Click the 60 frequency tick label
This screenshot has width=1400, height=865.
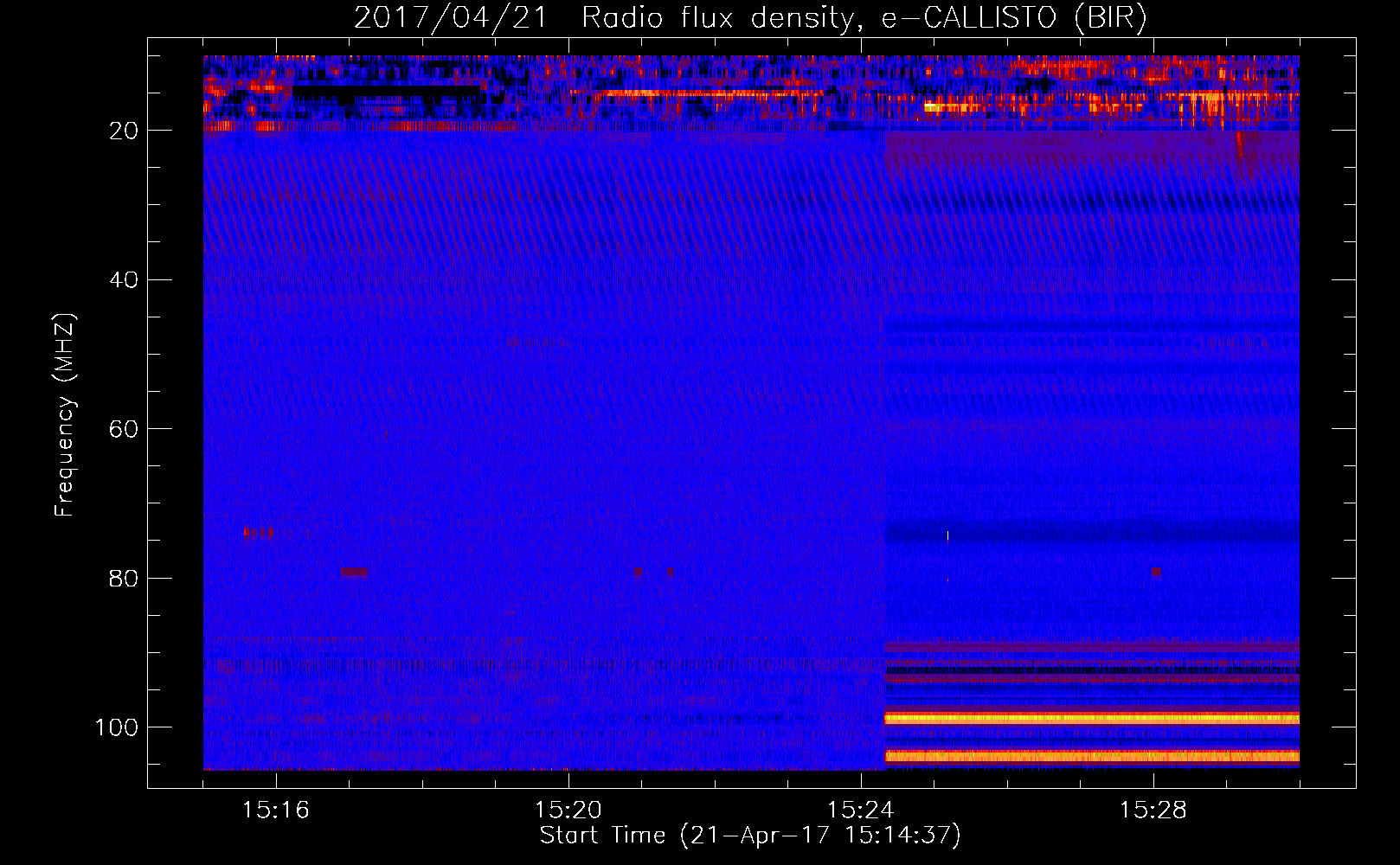pos(124,429)
